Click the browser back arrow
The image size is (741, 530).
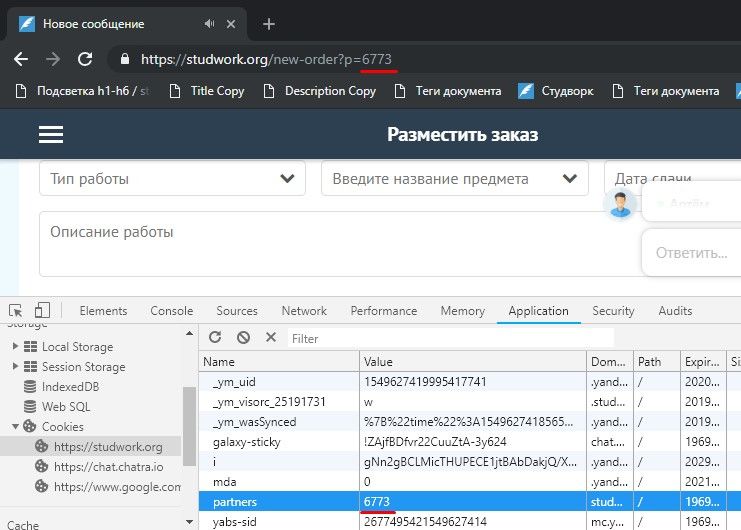coord(20,59)
